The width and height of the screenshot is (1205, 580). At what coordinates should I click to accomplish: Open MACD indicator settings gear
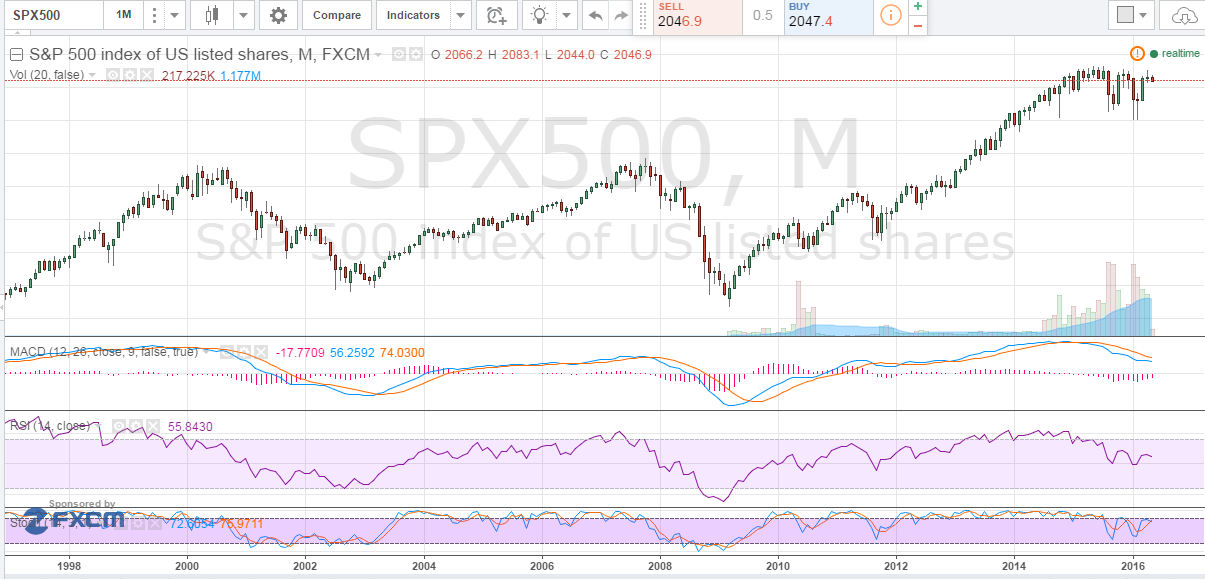coord(244,352)
